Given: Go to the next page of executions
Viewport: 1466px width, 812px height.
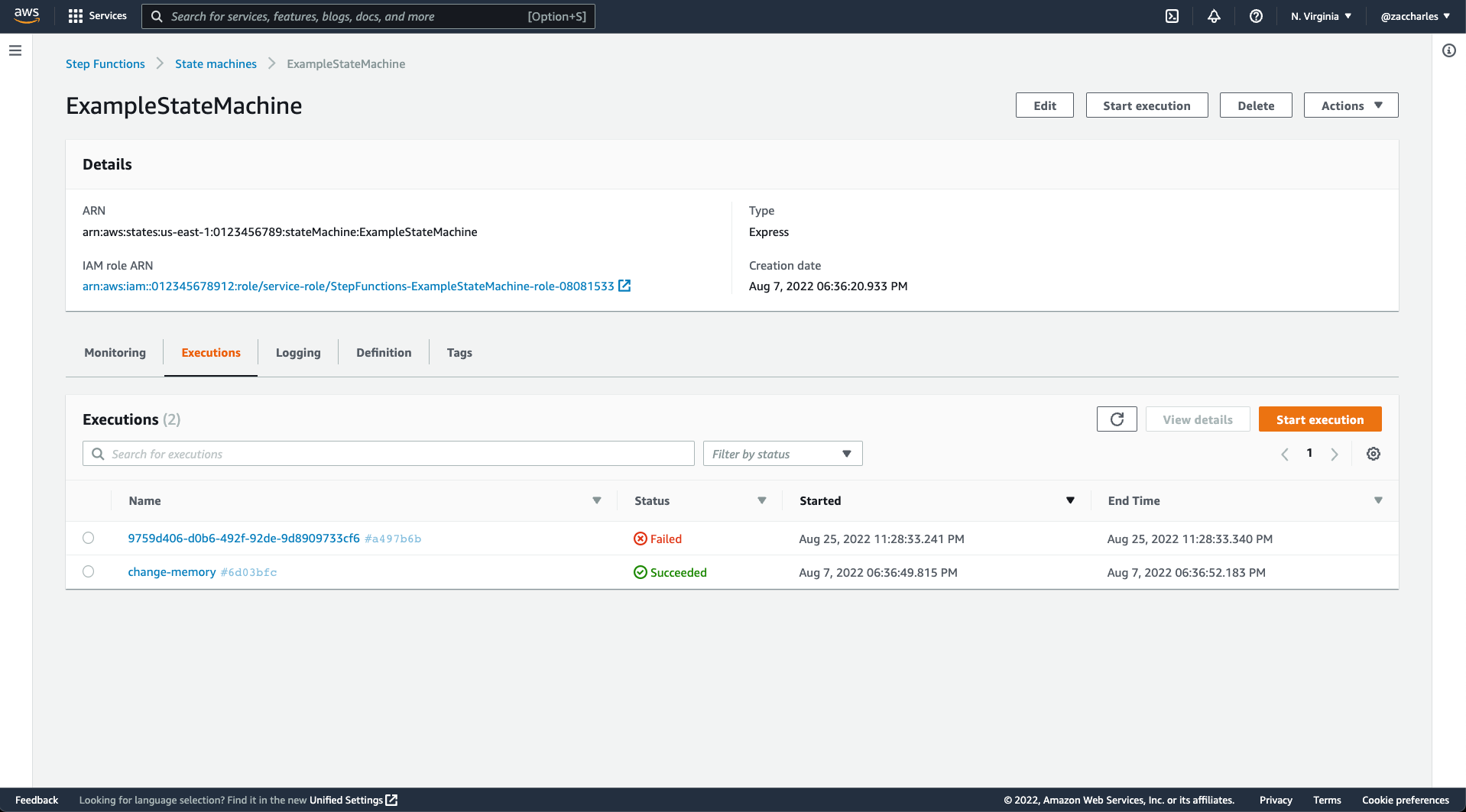Looking at the screenshot, I should (1335, 454).
